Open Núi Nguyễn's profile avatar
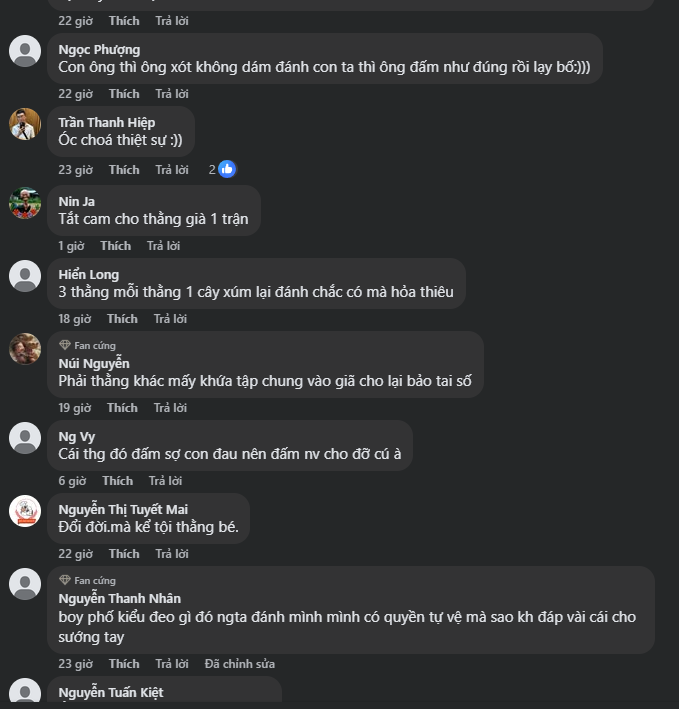 [x=25, y=349]
